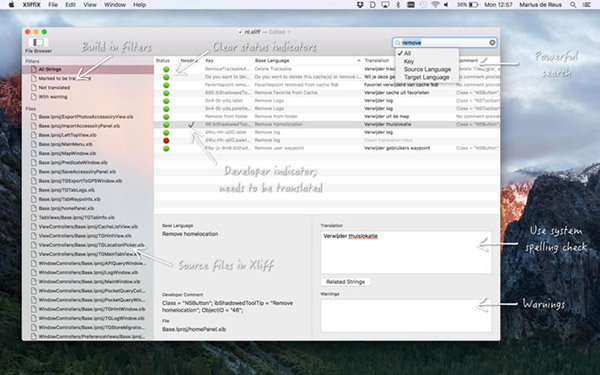Select the Not translated filter
This screenshot has height=375, width=600.
point(54,88)
